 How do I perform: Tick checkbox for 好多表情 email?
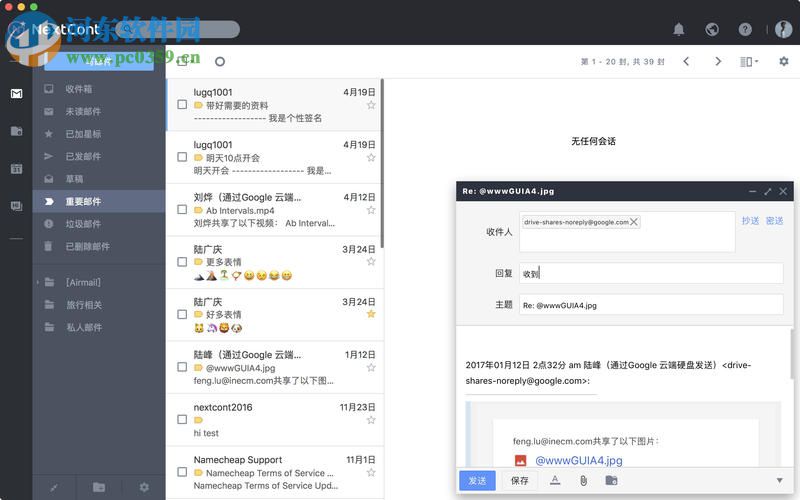tap(182, 315)
